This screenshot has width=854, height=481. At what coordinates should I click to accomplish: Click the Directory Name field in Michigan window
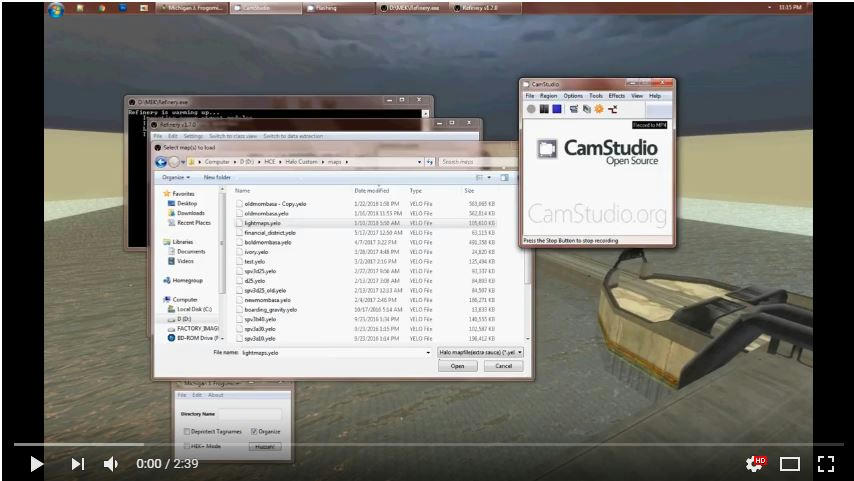click(250, 415)
